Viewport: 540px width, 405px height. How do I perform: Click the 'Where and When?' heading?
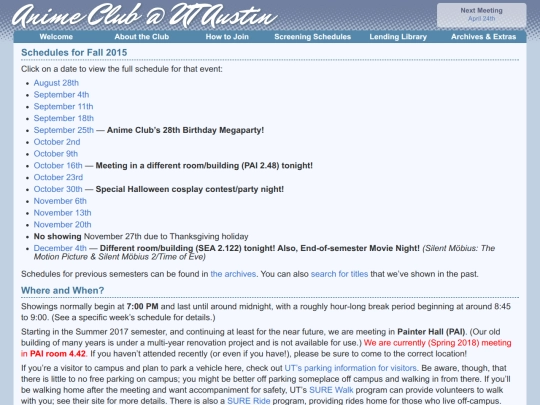(62, 291)
